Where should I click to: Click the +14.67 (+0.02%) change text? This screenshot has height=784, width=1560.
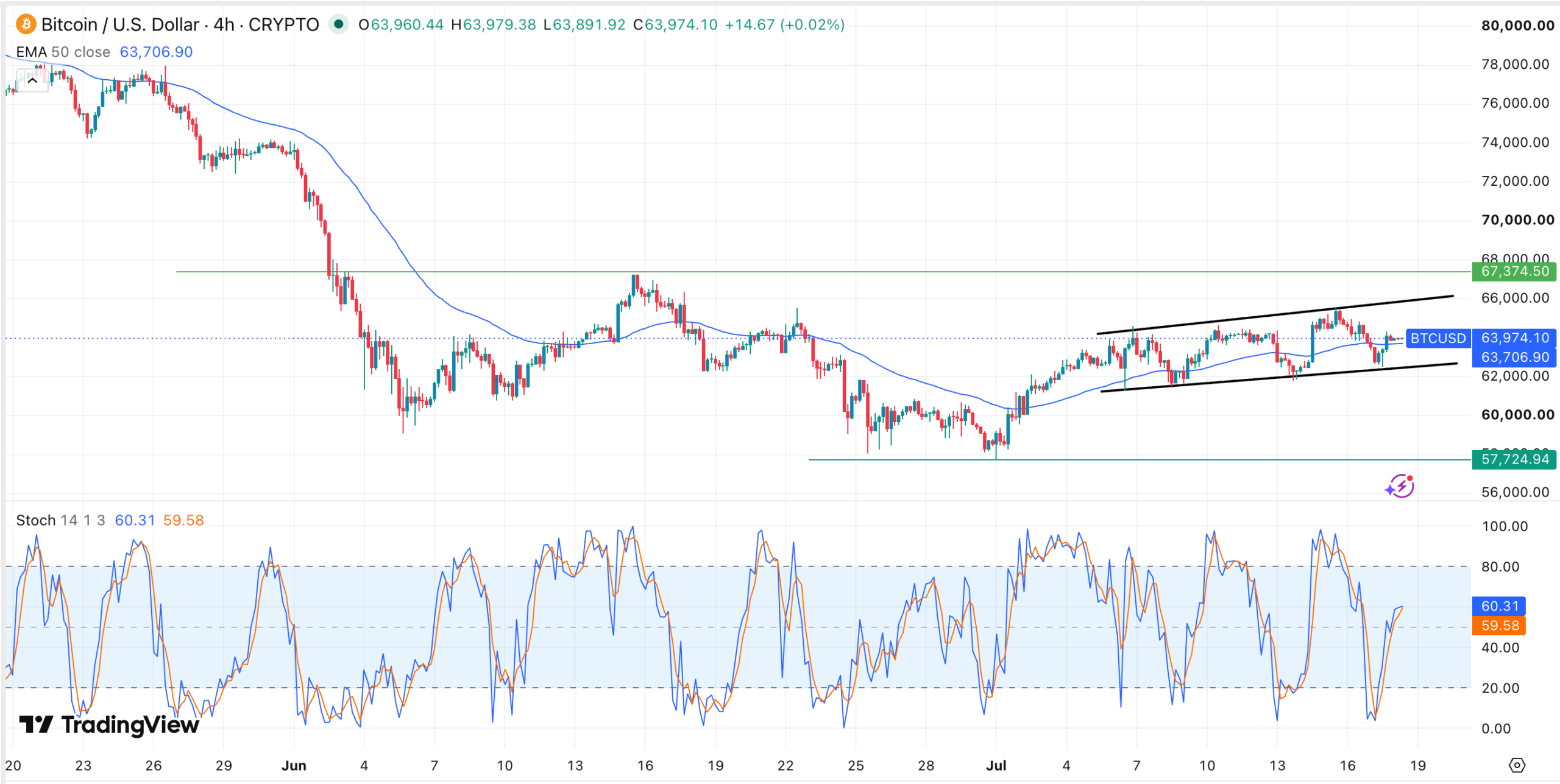[785, 24]
